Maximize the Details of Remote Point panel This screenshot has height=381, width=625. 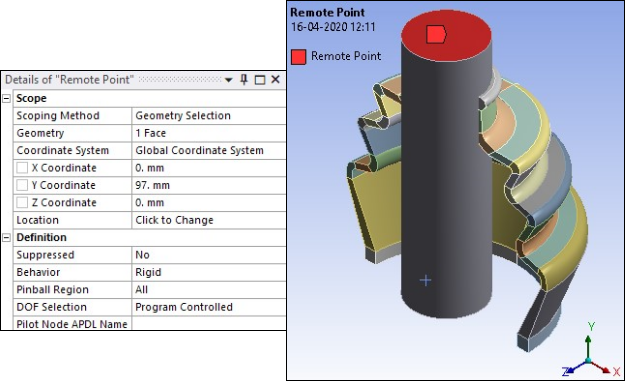[259, 80]
